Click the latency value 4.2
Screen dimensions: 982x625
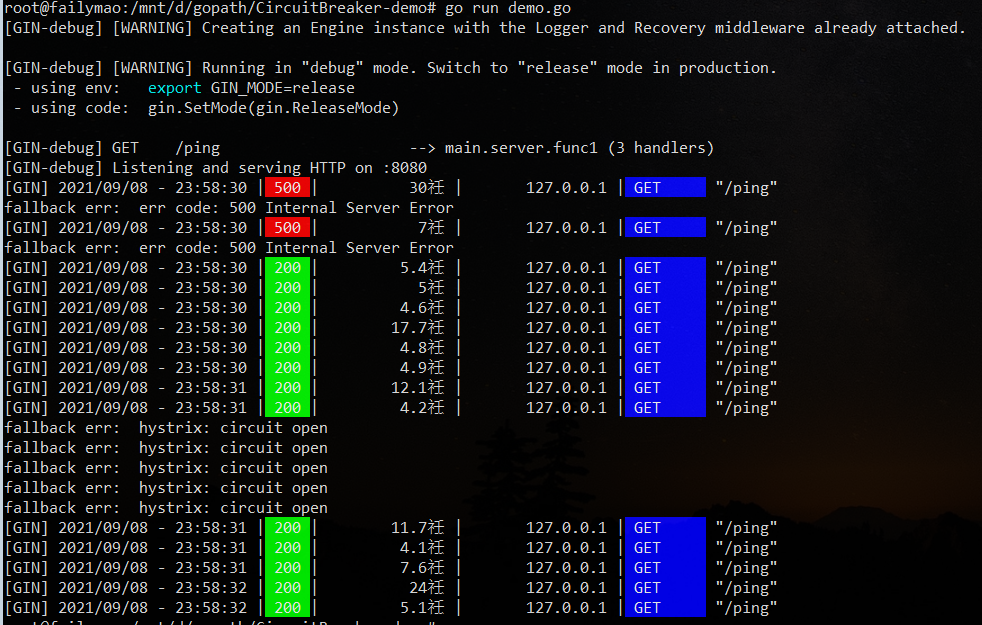(422, 408)
